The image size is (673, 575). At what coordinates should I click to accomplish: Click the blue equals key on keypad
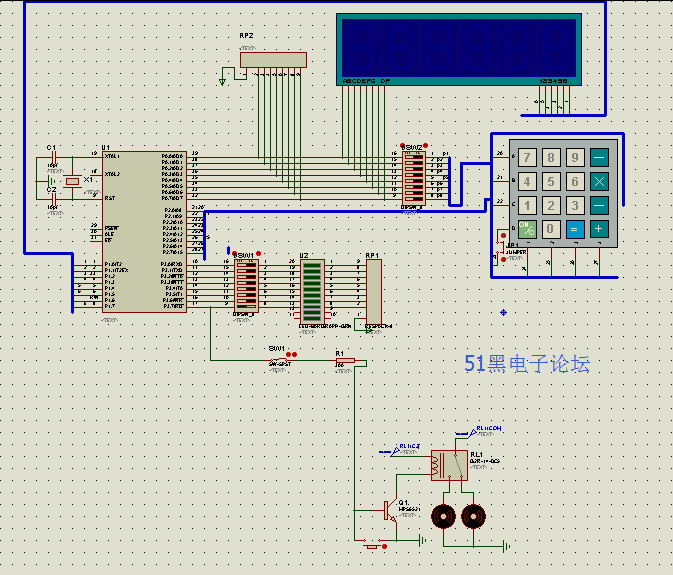point(575,229)
